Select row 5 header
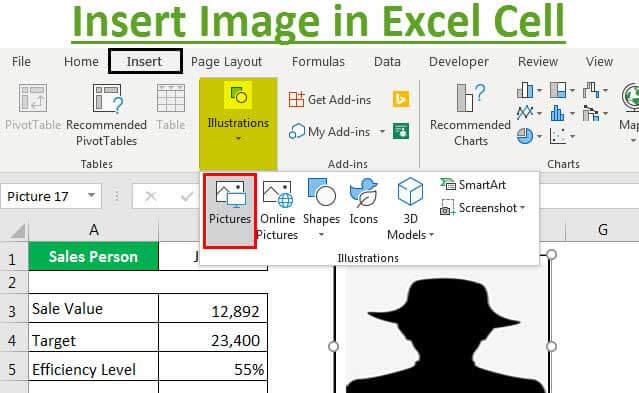Viewport: 639px width, 393px height. (12, 369)
